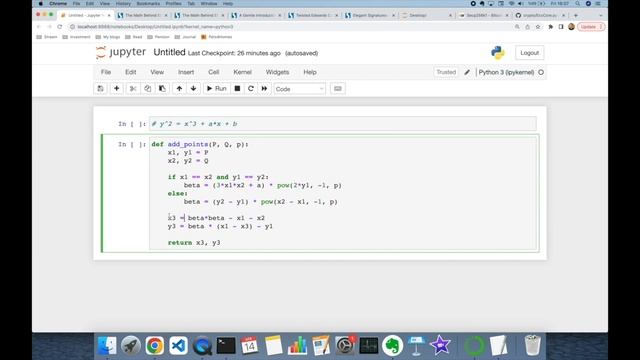Screen dimensions: 640x360
Task: Open Terminal from the Dock
Action: pos(226,346)
